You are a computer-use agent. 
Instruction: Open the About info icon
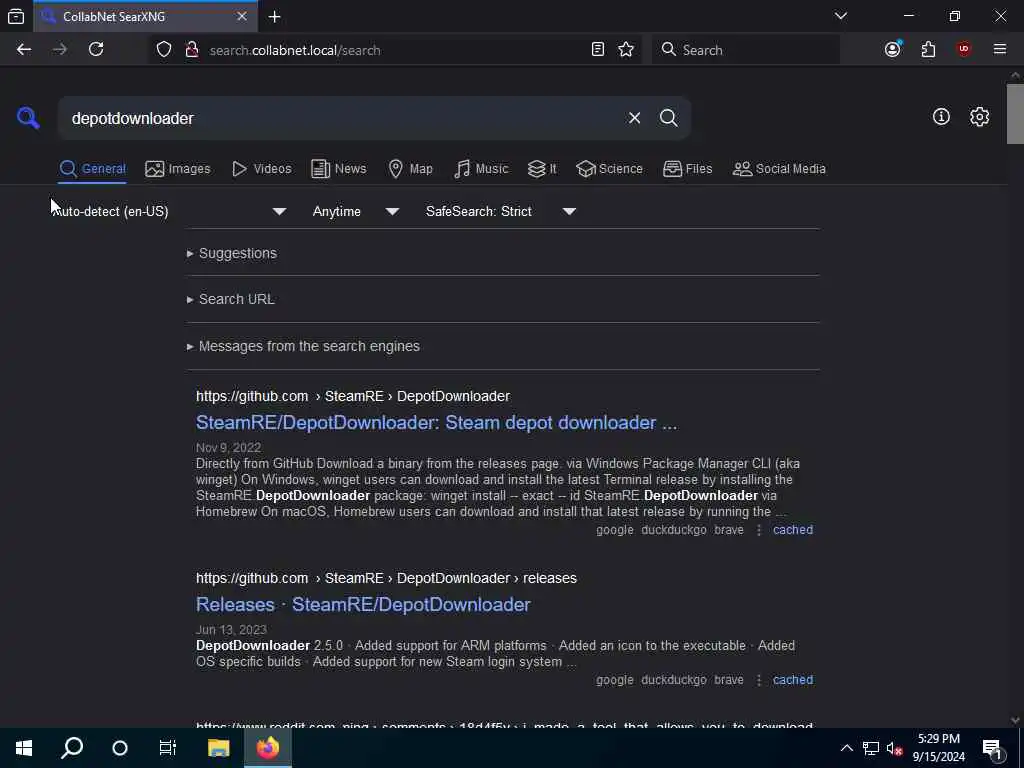pyautogui.click(x=941, y=117)
